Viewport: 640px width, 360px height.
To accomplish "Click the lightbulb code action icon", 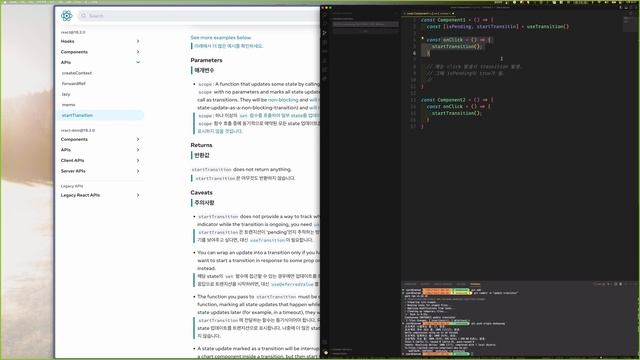I will click(422, 38).
